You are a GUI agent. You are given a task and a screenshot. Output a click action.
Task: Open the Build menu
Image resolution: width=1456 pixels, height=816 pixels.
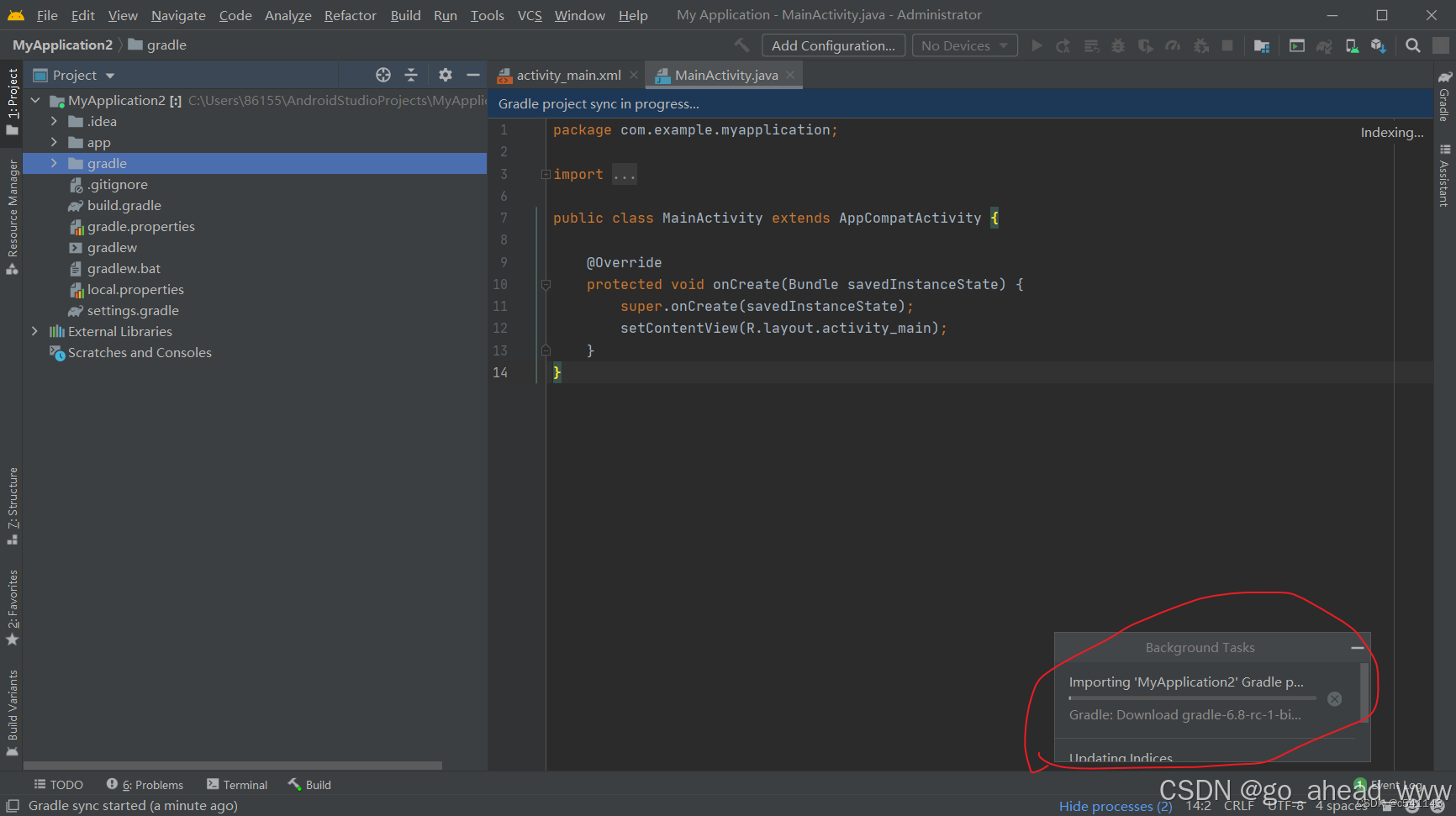[x=405, y=15]
